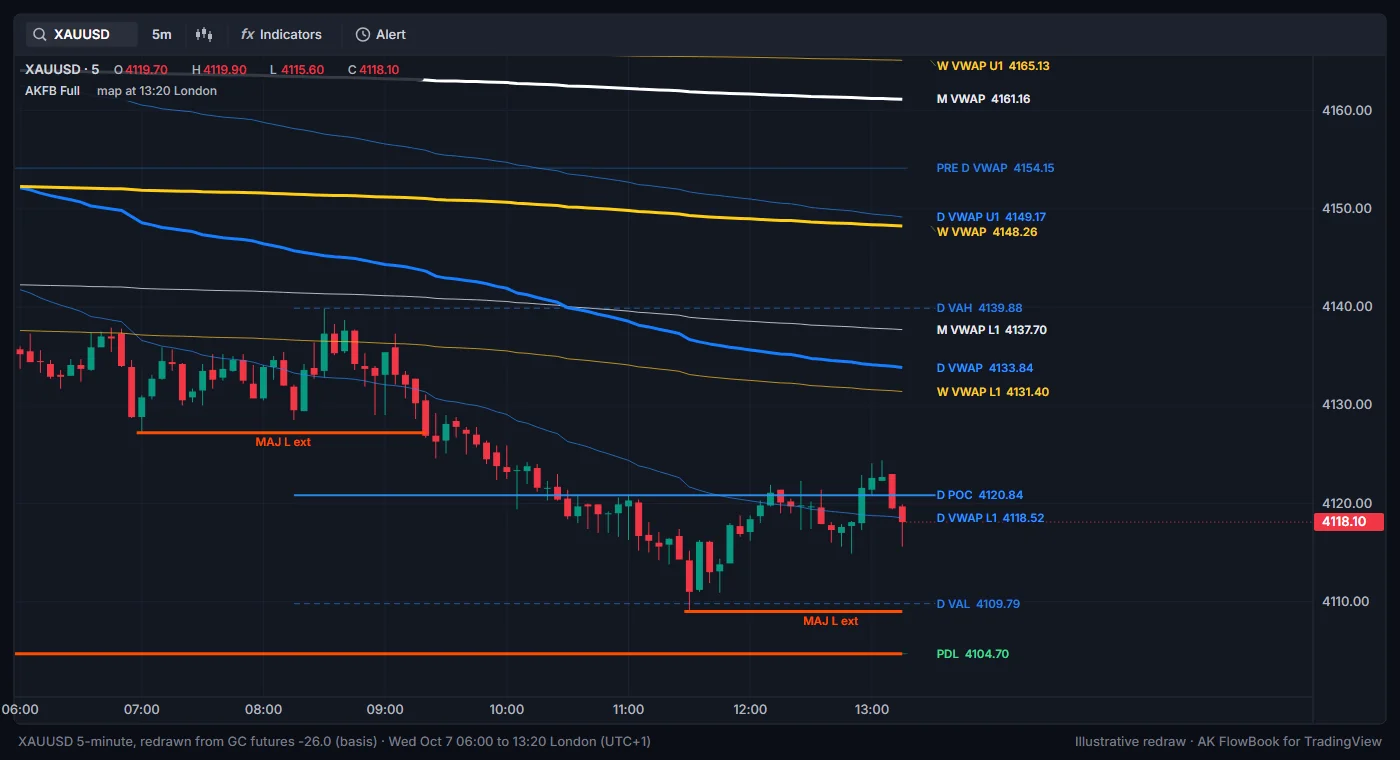Select the W VWAP L1 4131.40 label
This screenshot has width=1400, height=760.
coord(993,392)
